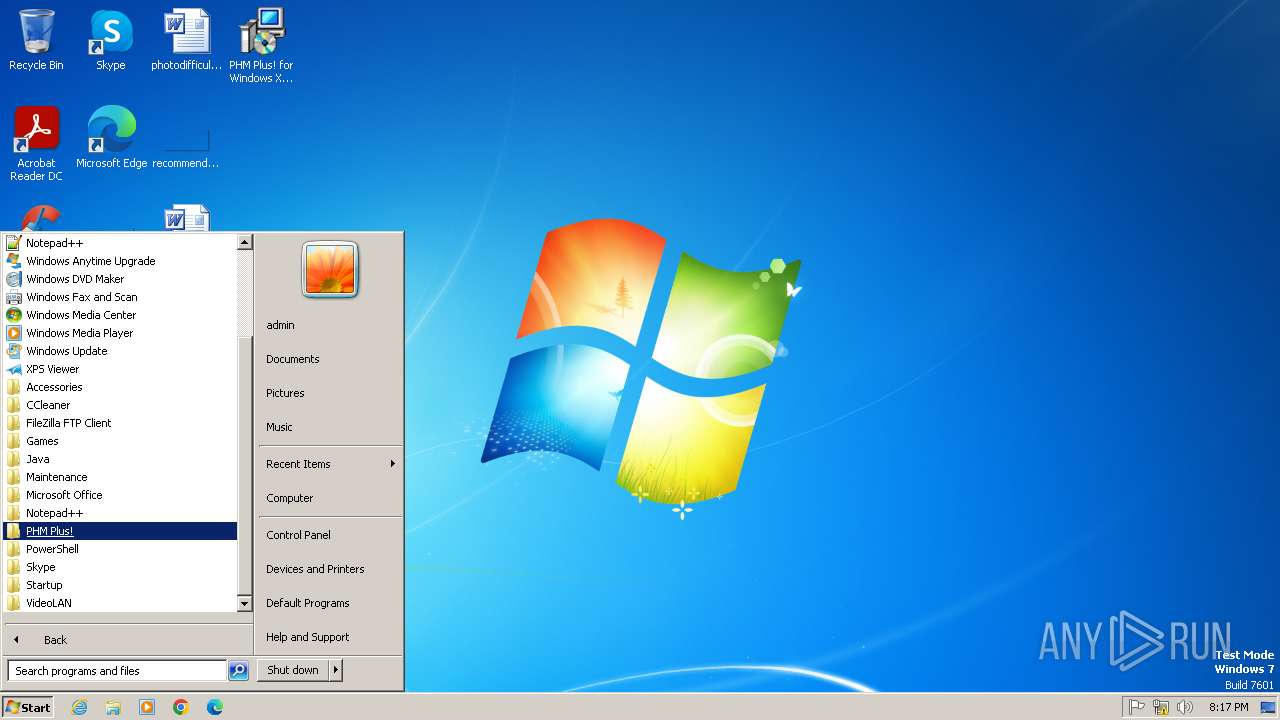Click the 8:17 PM system clock

[x=1228, y=707]
